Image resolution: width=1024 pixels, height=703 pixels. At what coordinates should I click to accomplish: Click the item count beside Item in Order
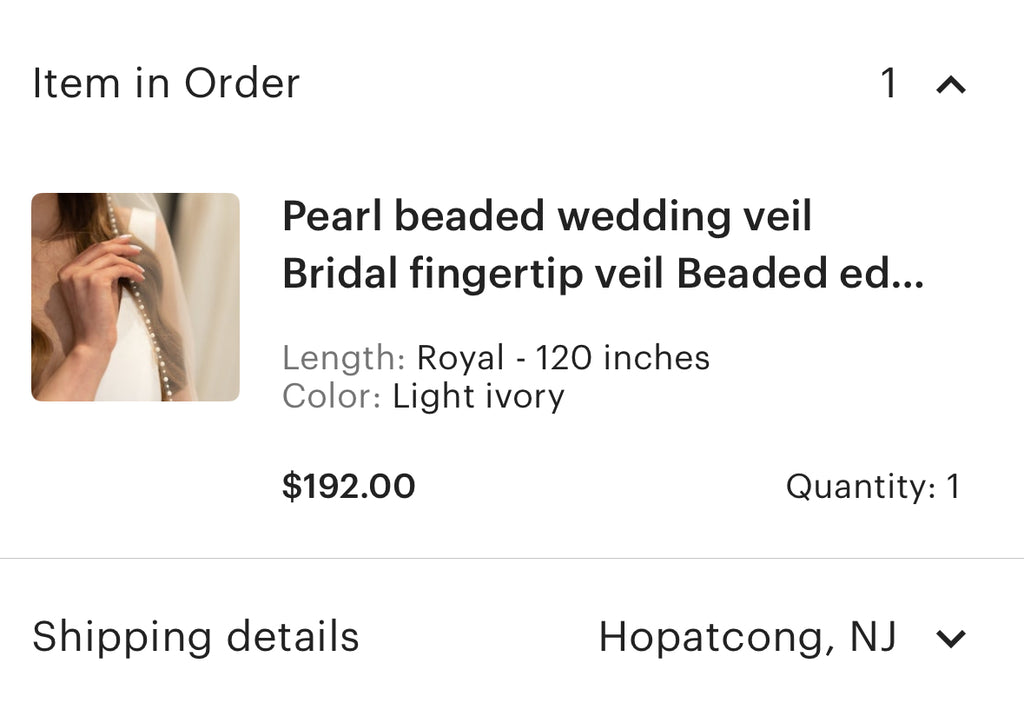tap(888, 84)
